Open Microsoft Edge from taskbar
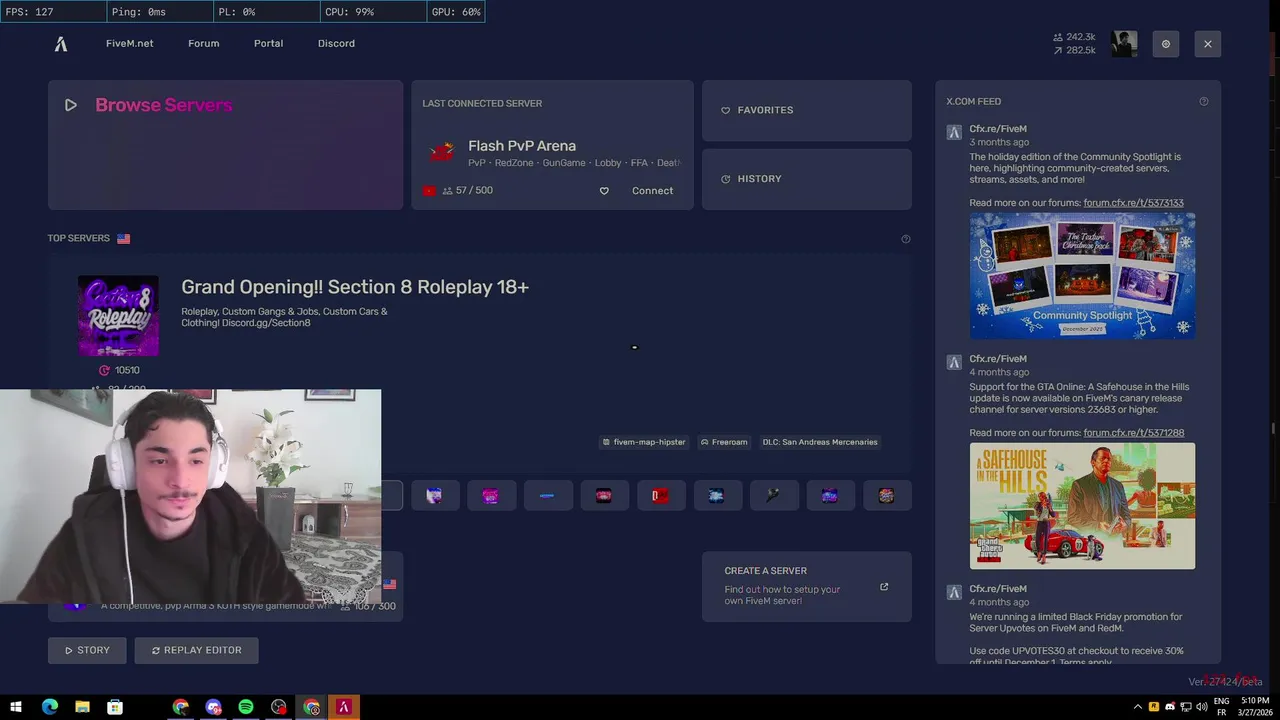Image resolution: width=1280 pixels, height=720 pixels. point(50,708)
